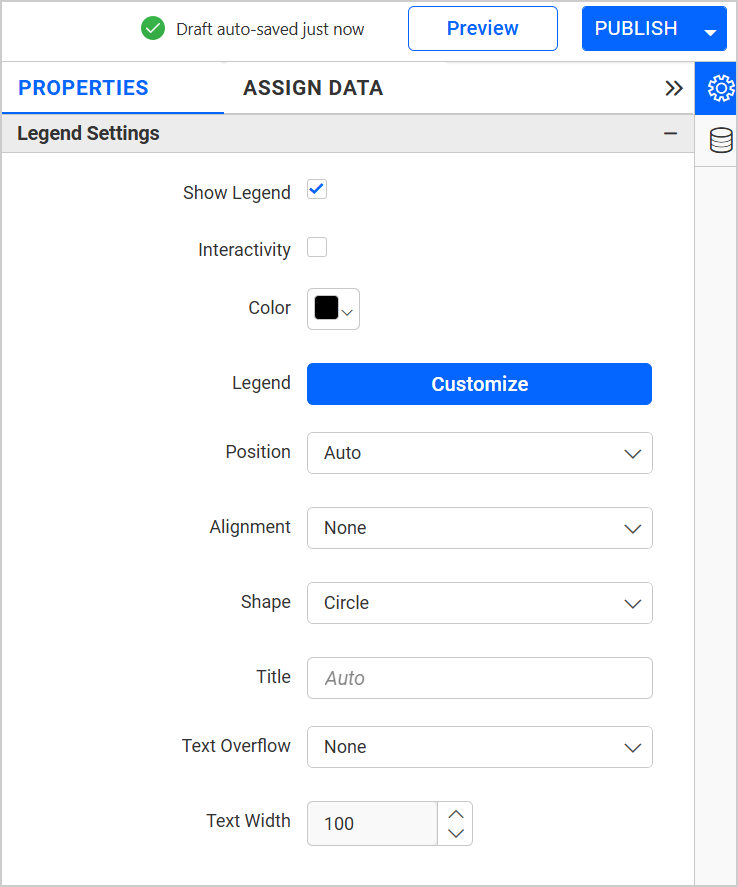738x887 pixels.
Task: Decrease Text Width with down arrow
Action: click(456, 834)
